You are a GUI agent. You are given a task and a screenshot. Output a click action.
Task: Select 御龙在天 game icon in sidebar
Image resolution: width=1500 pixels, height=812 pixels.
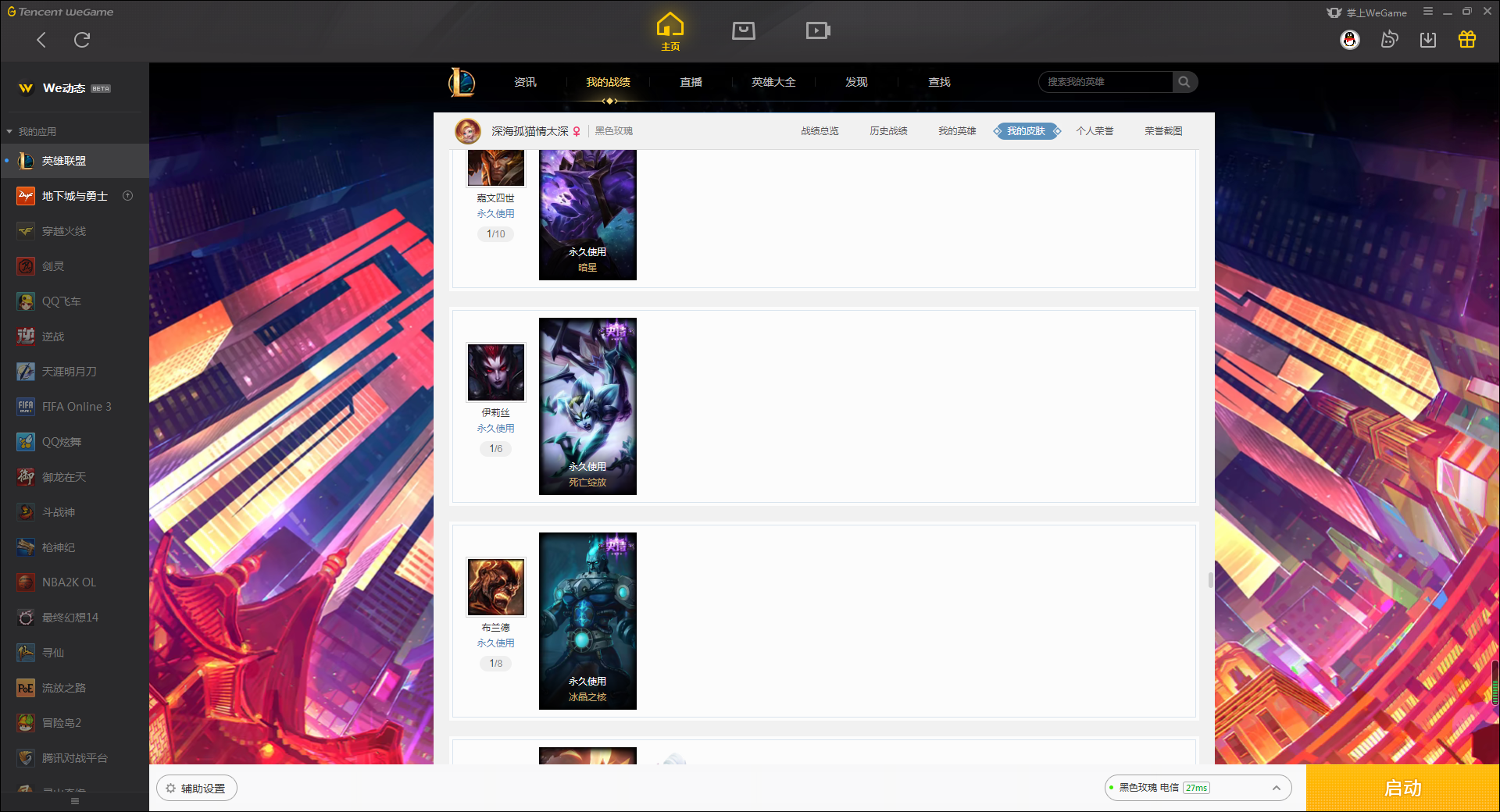pos(26,477)
